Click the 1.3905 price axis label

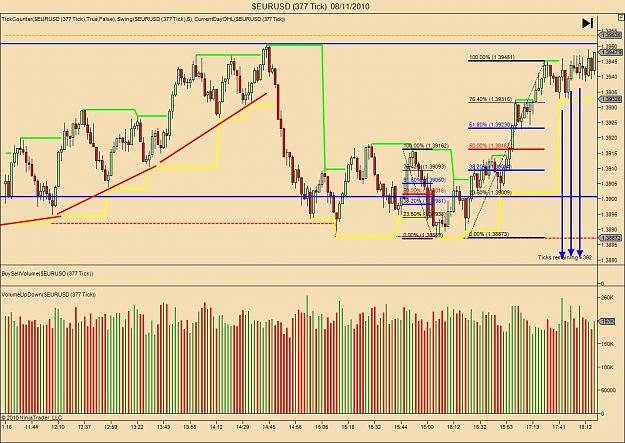pyautogui.click(x=610, y=184)
